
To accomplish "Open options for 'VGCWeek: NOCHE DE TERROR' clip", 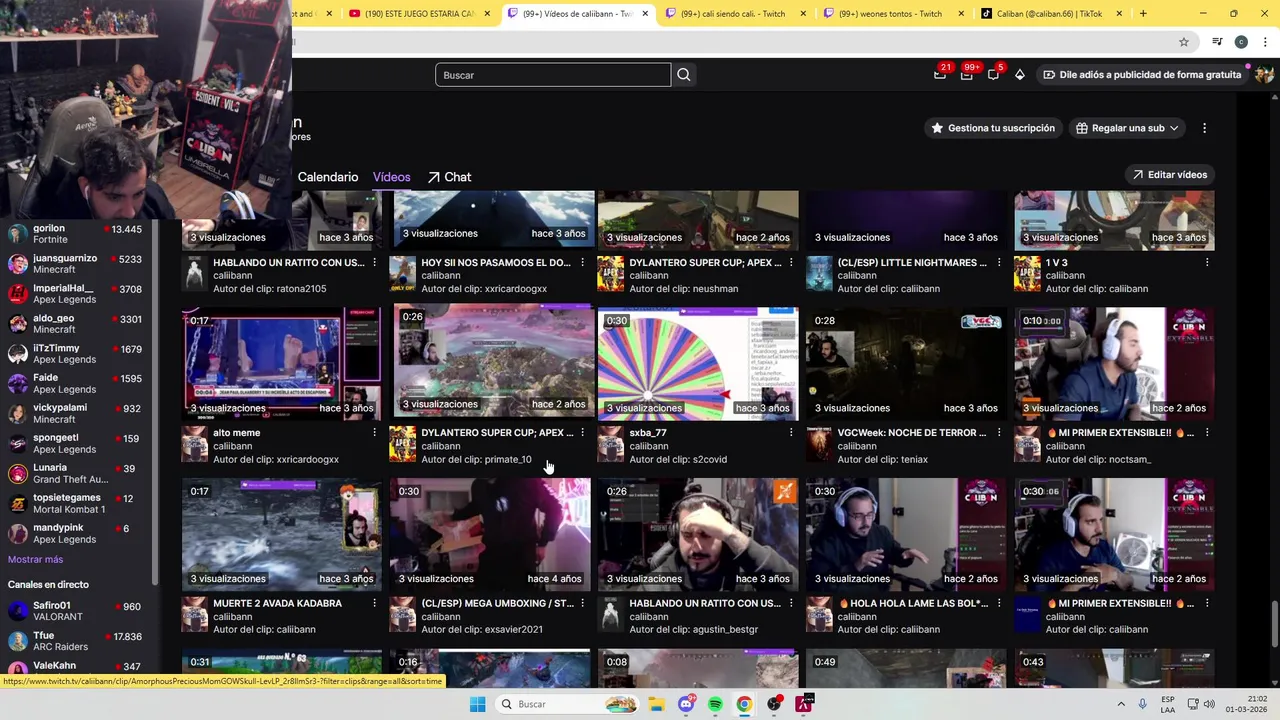I will point(999,433).
